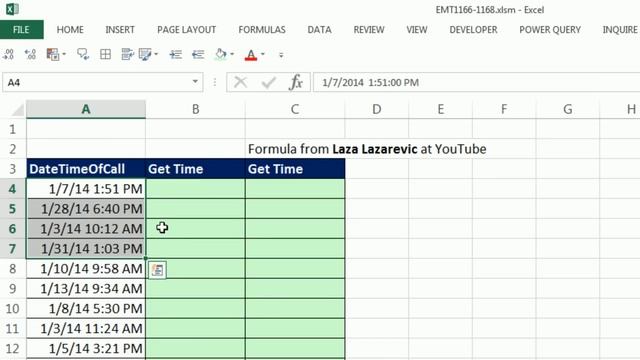This screenshot has width=640, height=360.
Task: Open the Fill Color dropdown arrow
Action: pos(232,54)
